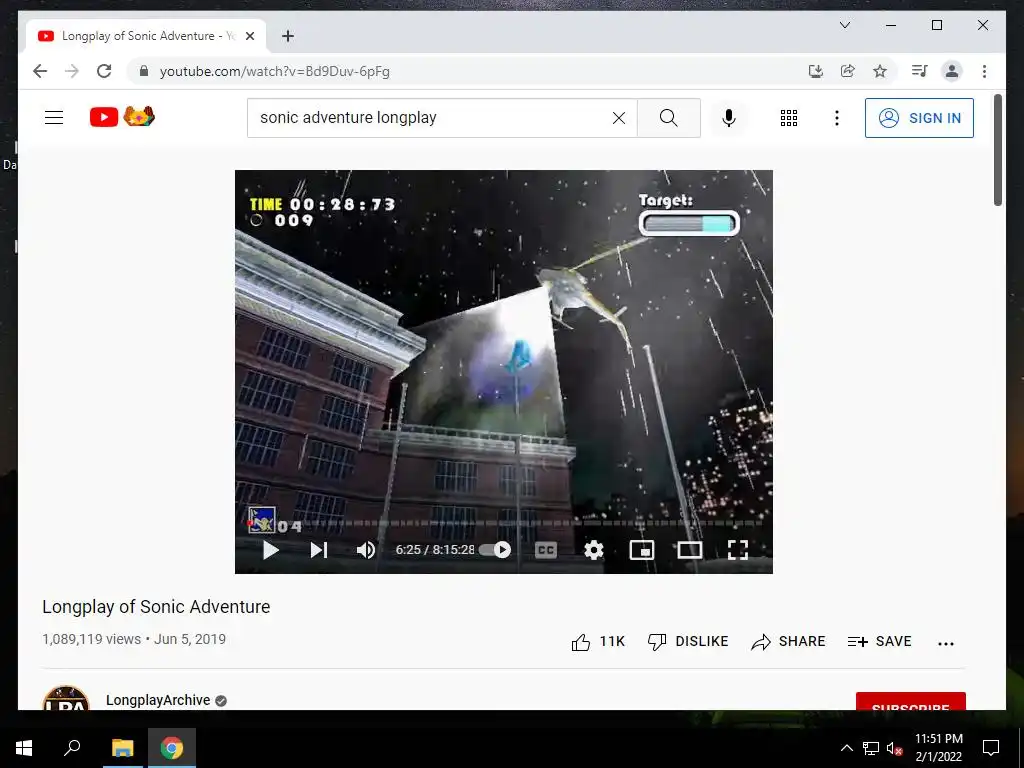Open taskbar clock and date
Screen dimensions: 1024x768
point(938,748)
